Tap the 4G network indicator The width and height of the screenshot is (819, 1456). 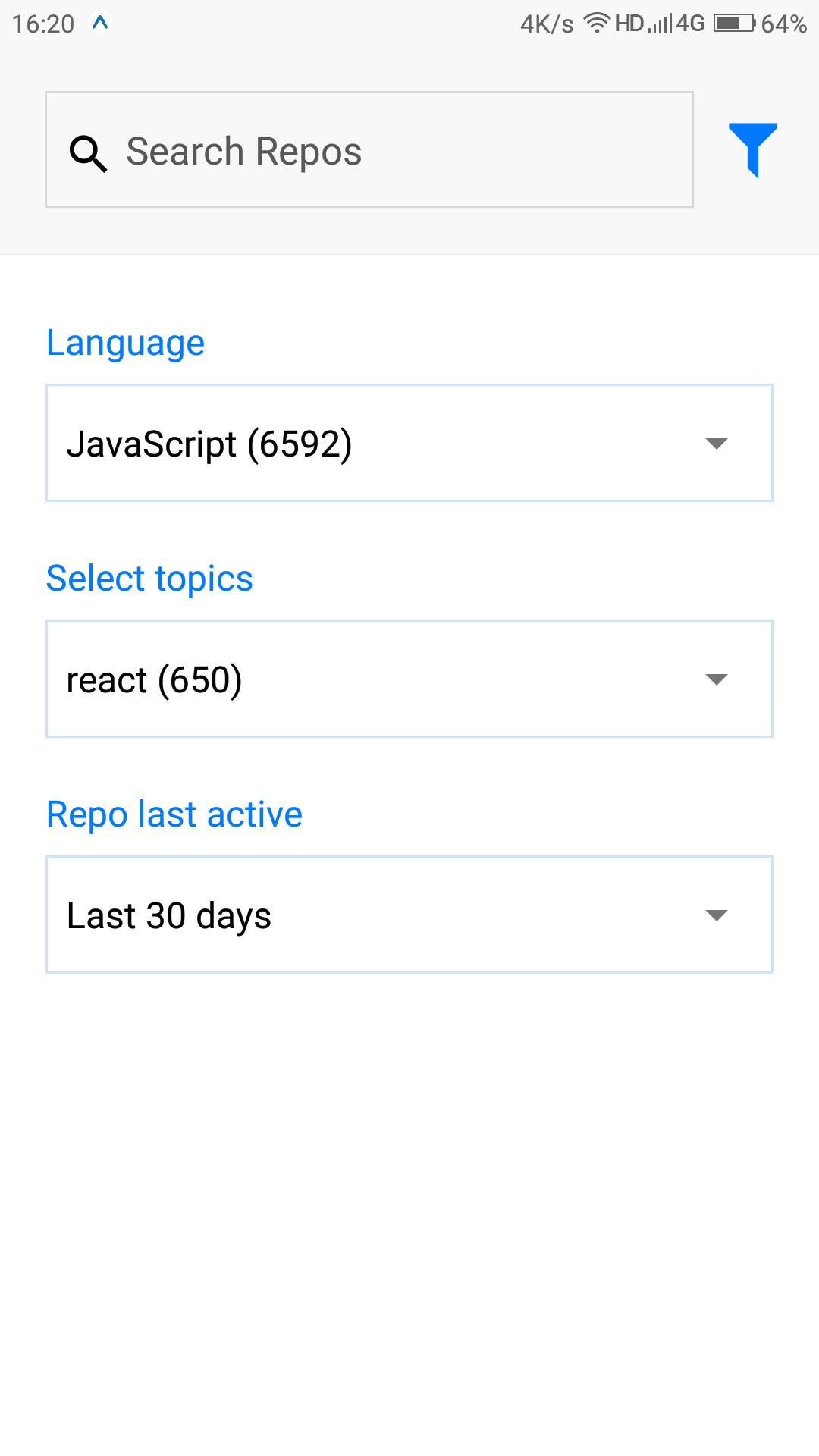[690, 24]
